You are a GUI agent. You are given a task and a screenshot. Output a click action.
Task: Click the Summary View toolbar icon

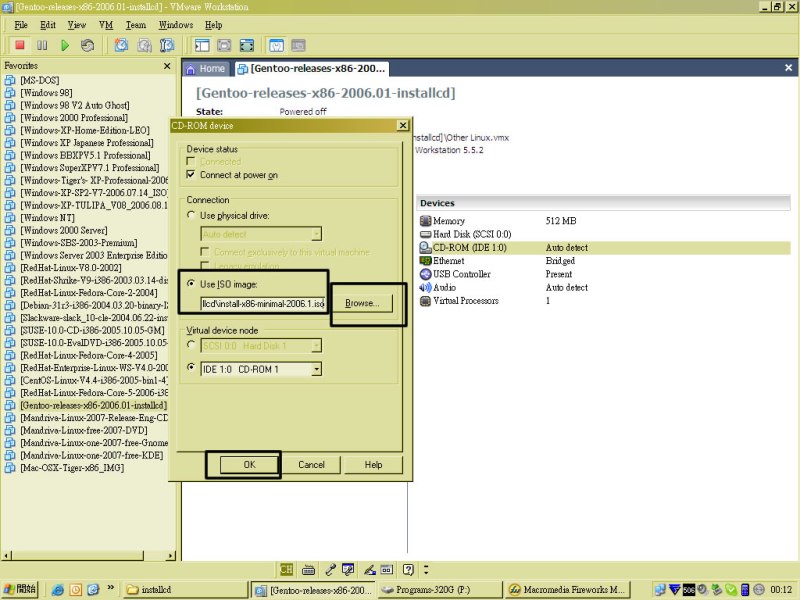(276, 45)
